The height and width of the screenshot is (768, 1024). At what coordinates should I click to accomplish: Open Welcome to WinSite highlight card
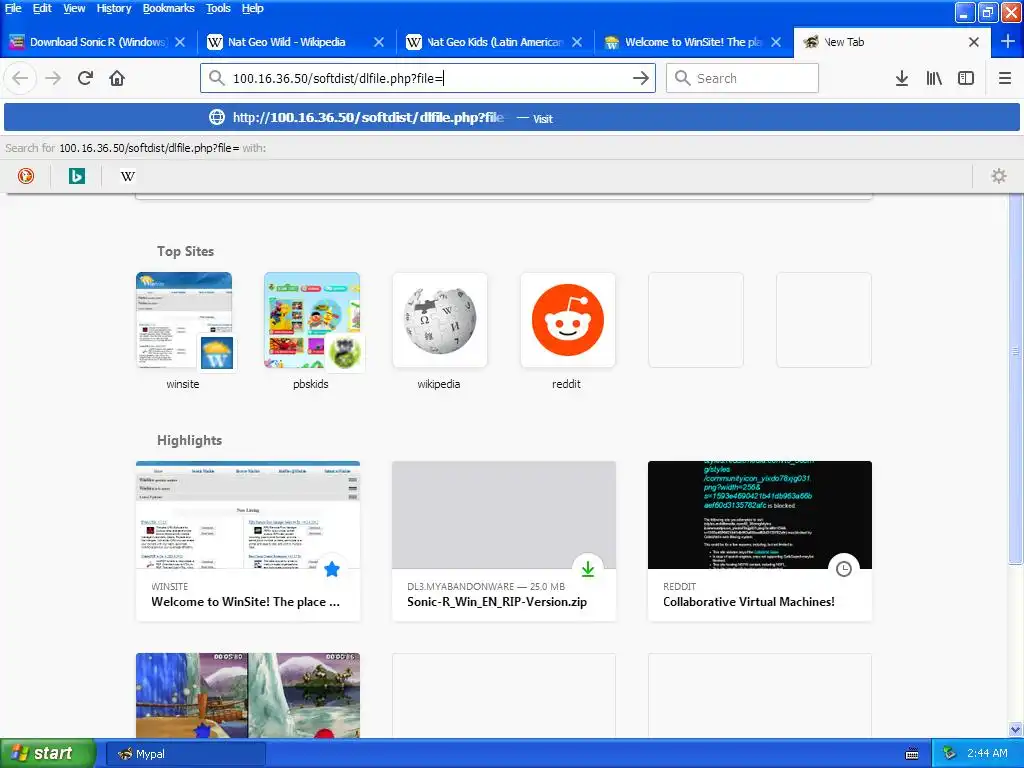point(248,541)
